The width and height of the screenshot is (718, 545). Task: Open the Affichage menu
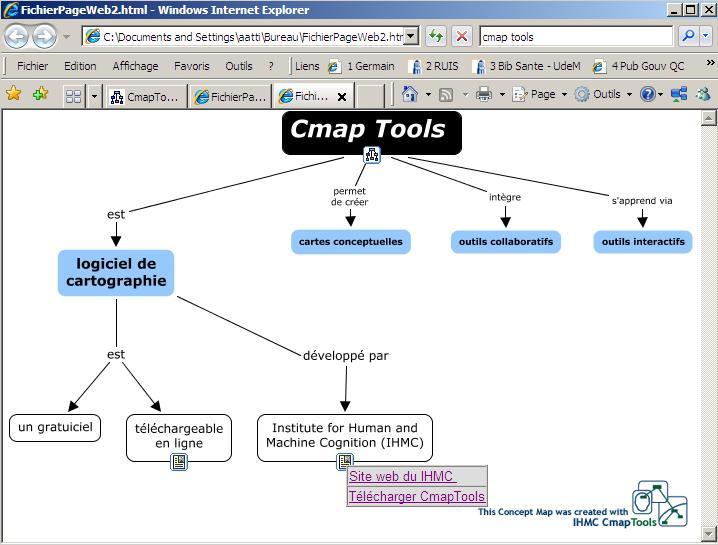[135, 66]
